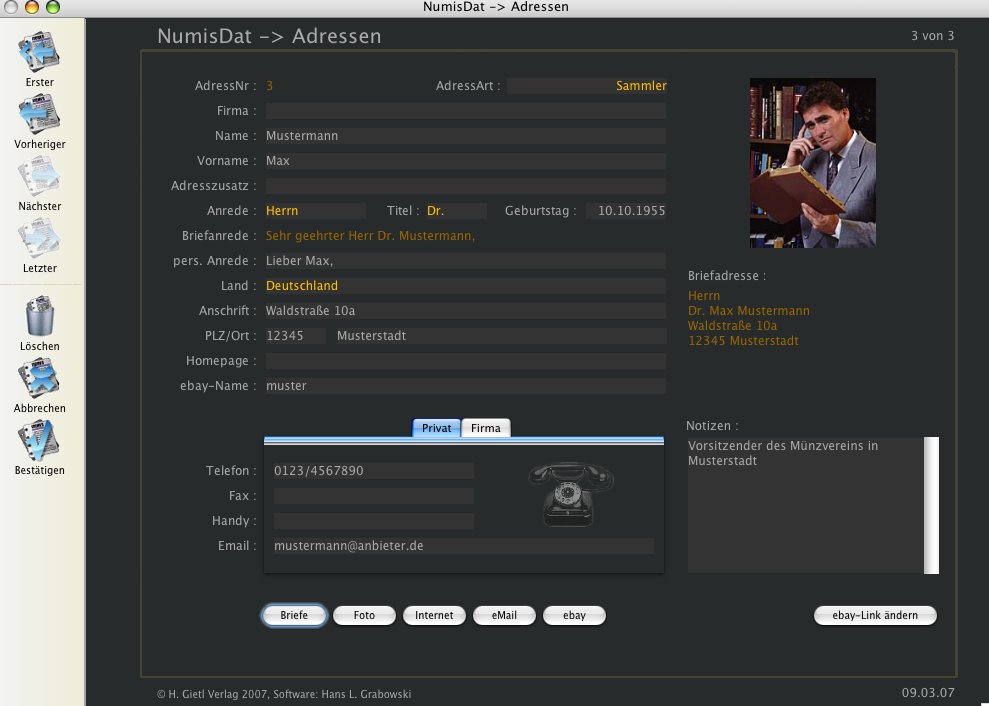The height and width of the screenshot is (706, 989).
Task: Go to last record with Letzter icon
Action: point(39,238)
